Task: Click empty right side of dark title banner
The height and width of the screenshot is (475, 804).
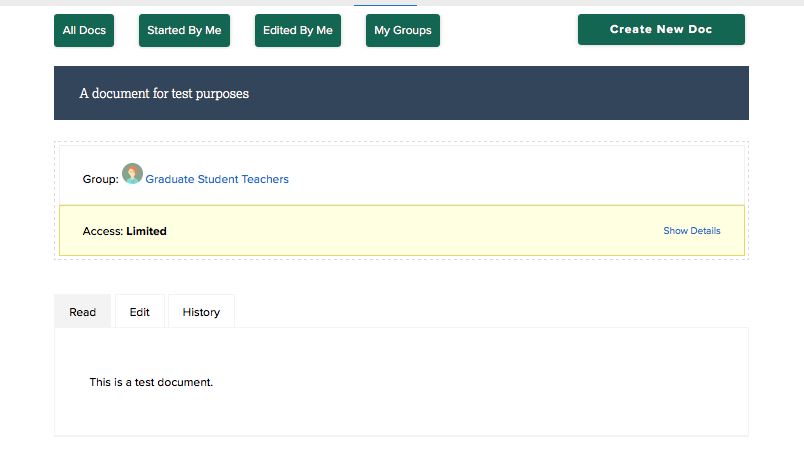Action: pyautogui.click(x=600, y=94)
